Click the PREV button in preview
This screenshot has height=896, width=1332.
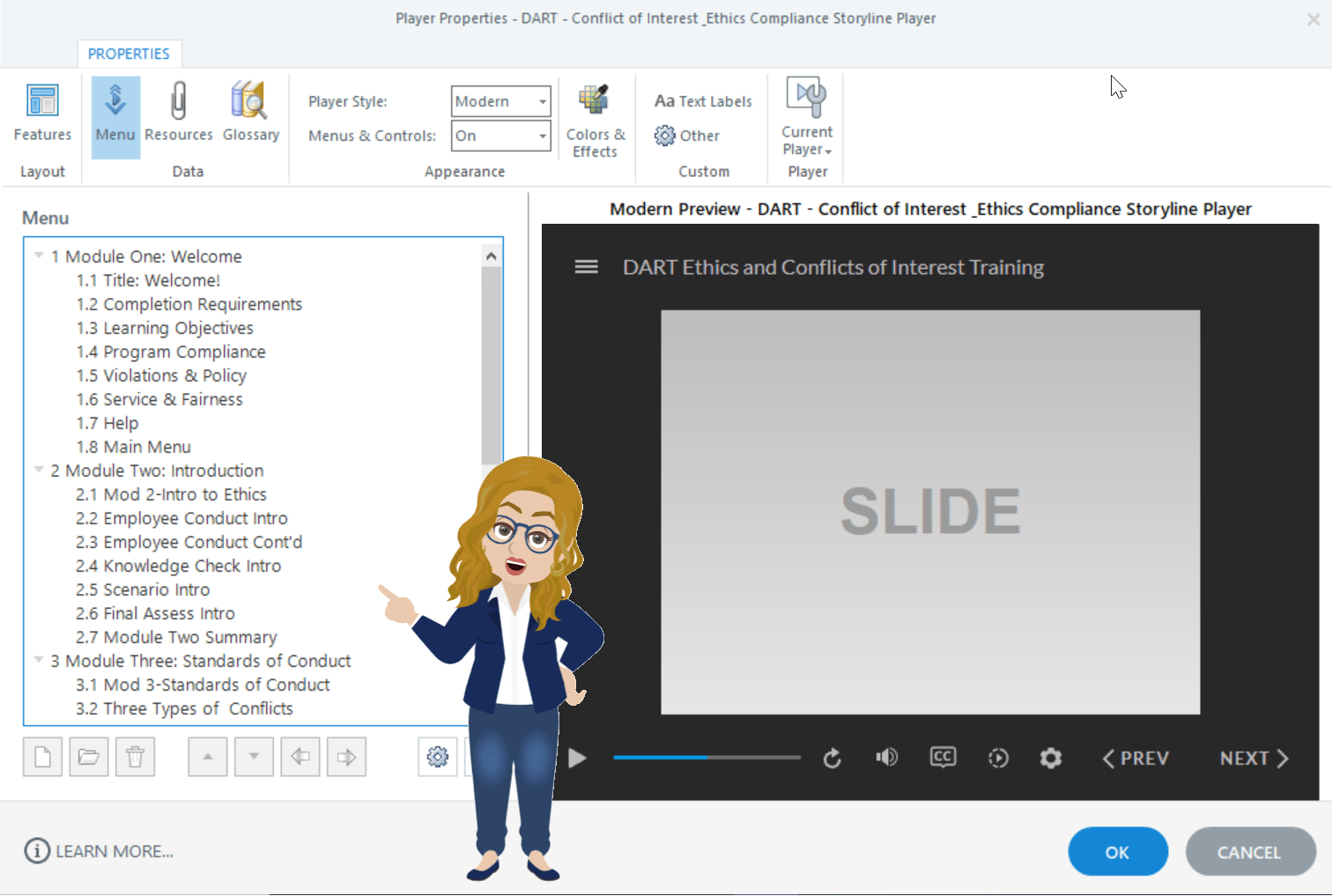click(x=1136, y=758)
